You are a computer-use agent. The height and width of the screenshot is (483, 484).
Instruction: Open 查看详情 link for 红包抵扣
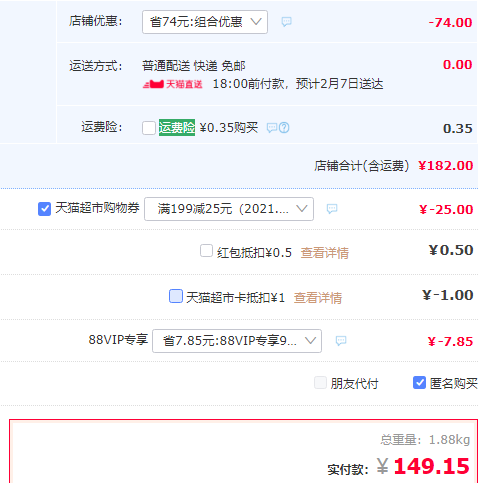pos(325,253)
